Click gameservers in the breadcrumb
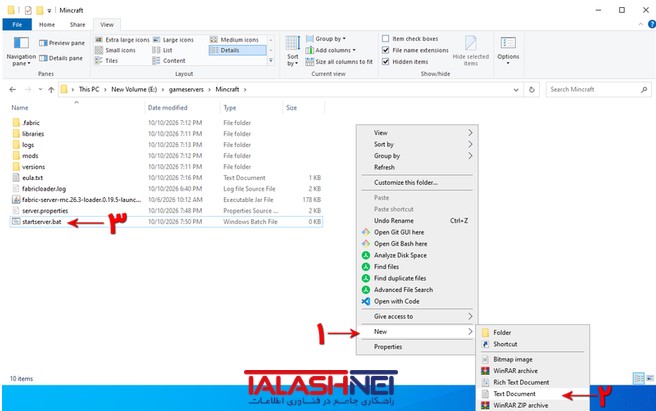 [x=186, y=90]
